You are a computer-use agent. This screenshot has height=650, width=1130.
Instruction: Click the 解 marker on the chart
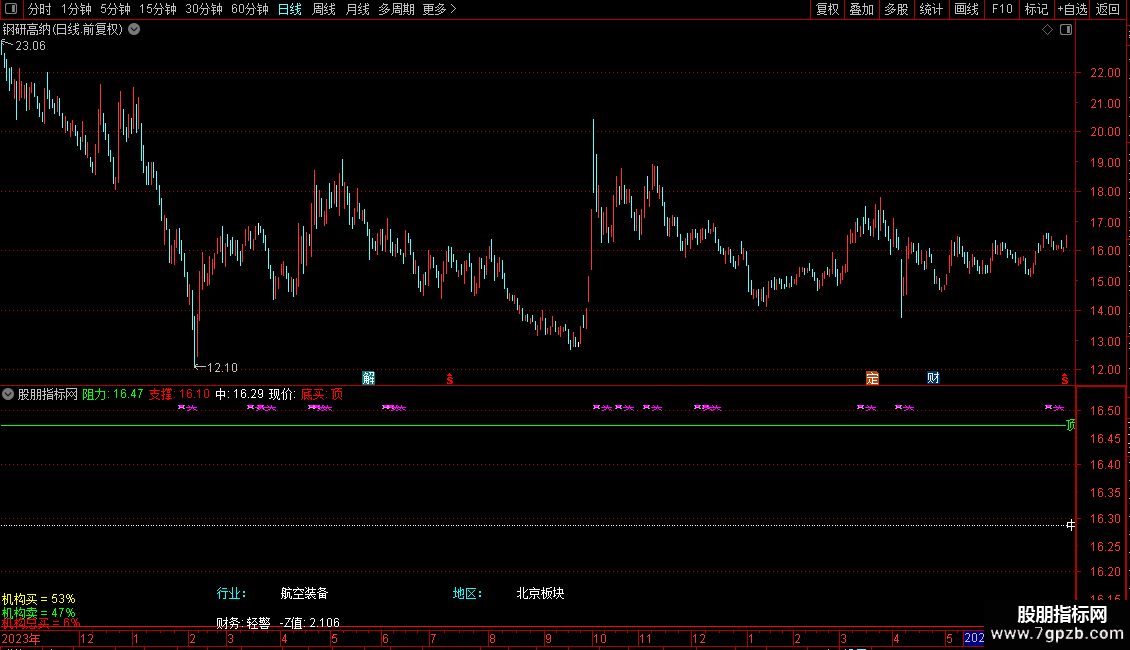tap(368, 378)
